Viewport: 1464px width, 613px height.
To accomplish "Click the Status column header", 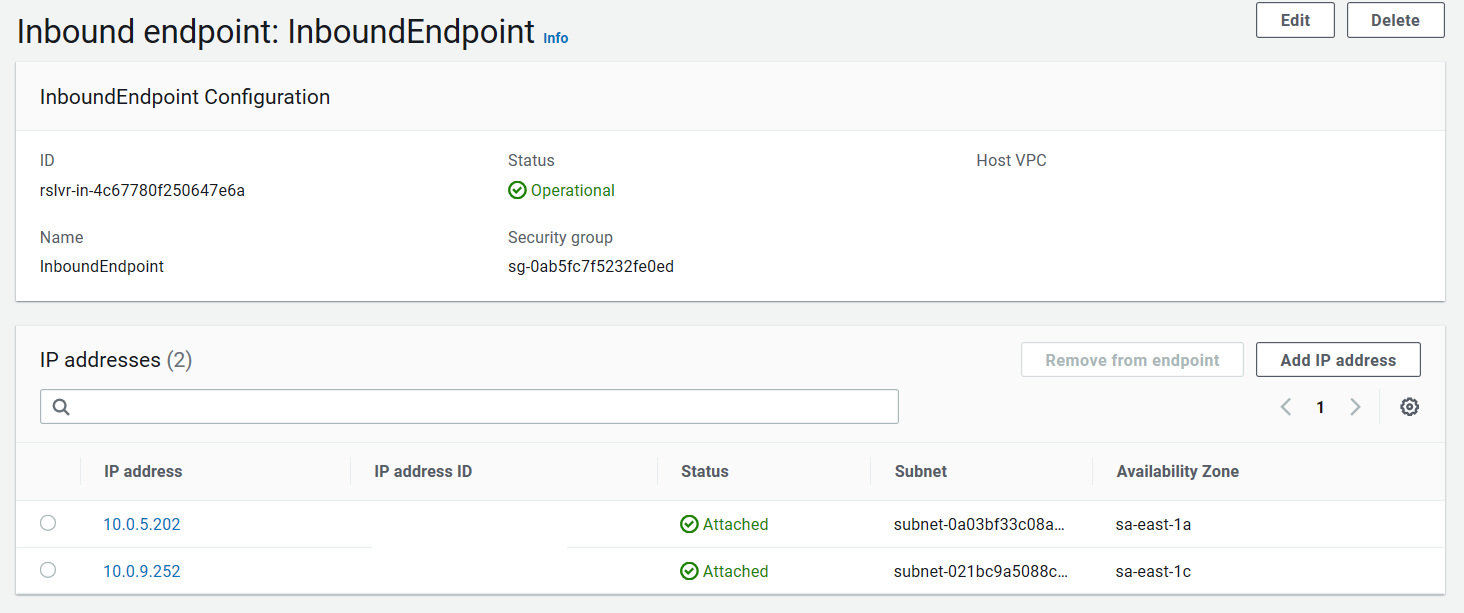I will [x=705, y=471].
